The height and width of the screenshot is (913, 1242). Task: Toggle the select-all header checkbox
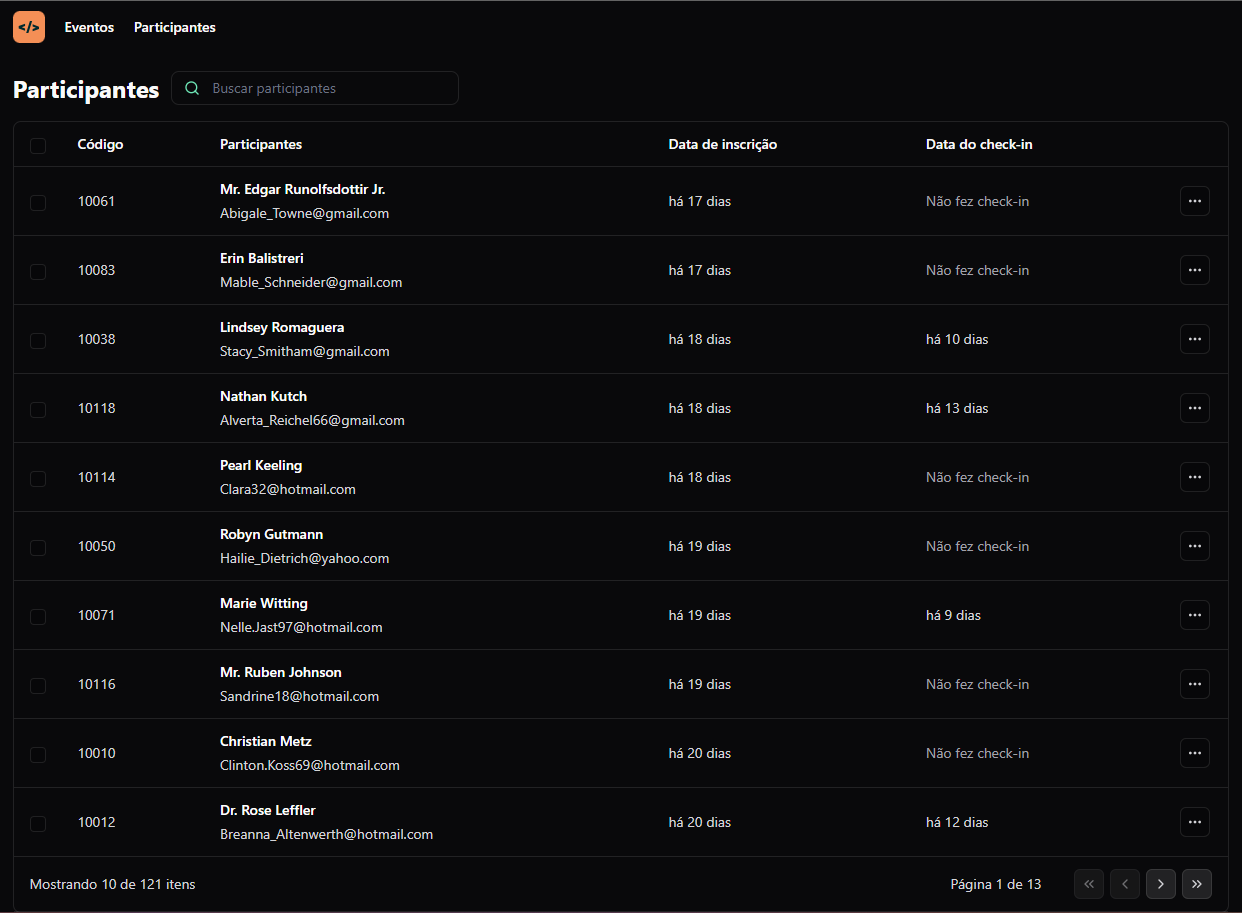tap(38, 146)
